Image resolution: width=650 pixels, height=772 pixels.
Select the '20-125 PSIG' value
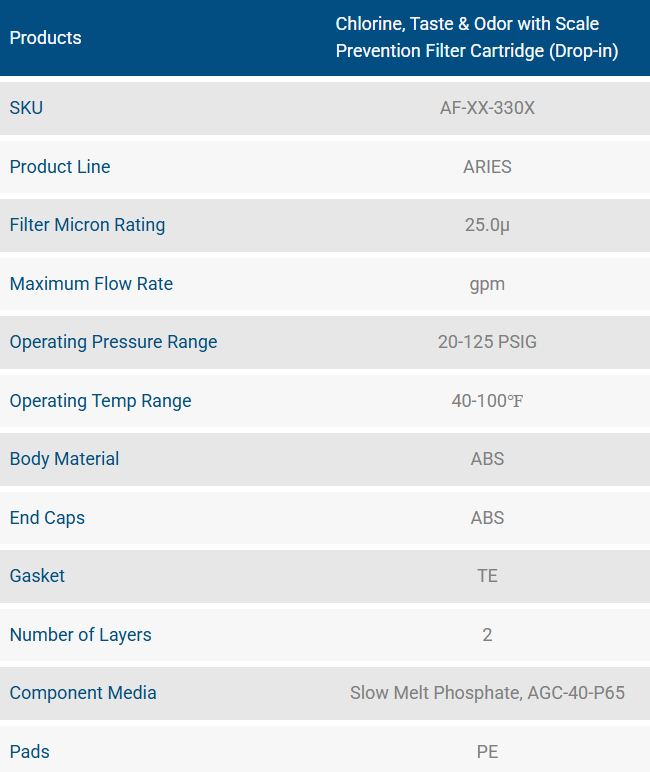[487, 342]
